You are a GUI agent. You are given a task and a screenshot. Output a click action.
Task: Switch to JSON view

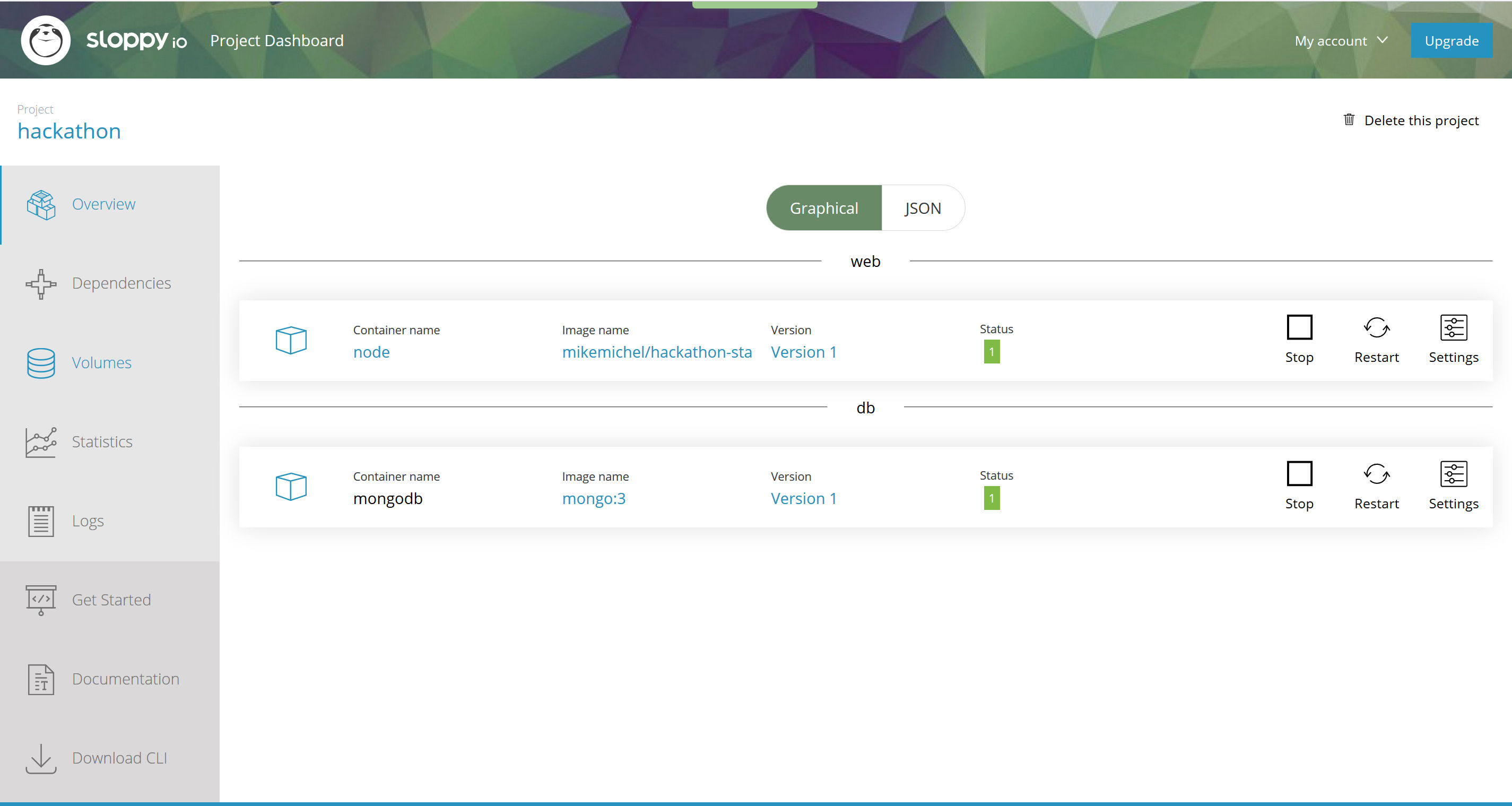923,208
